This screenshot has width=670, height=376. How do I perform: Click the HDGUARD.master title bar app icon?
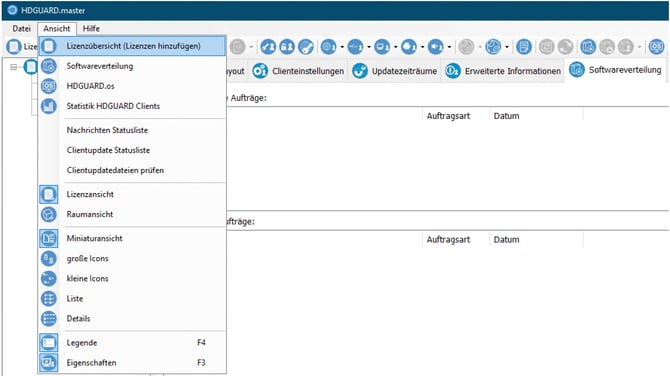coord(12,10)
